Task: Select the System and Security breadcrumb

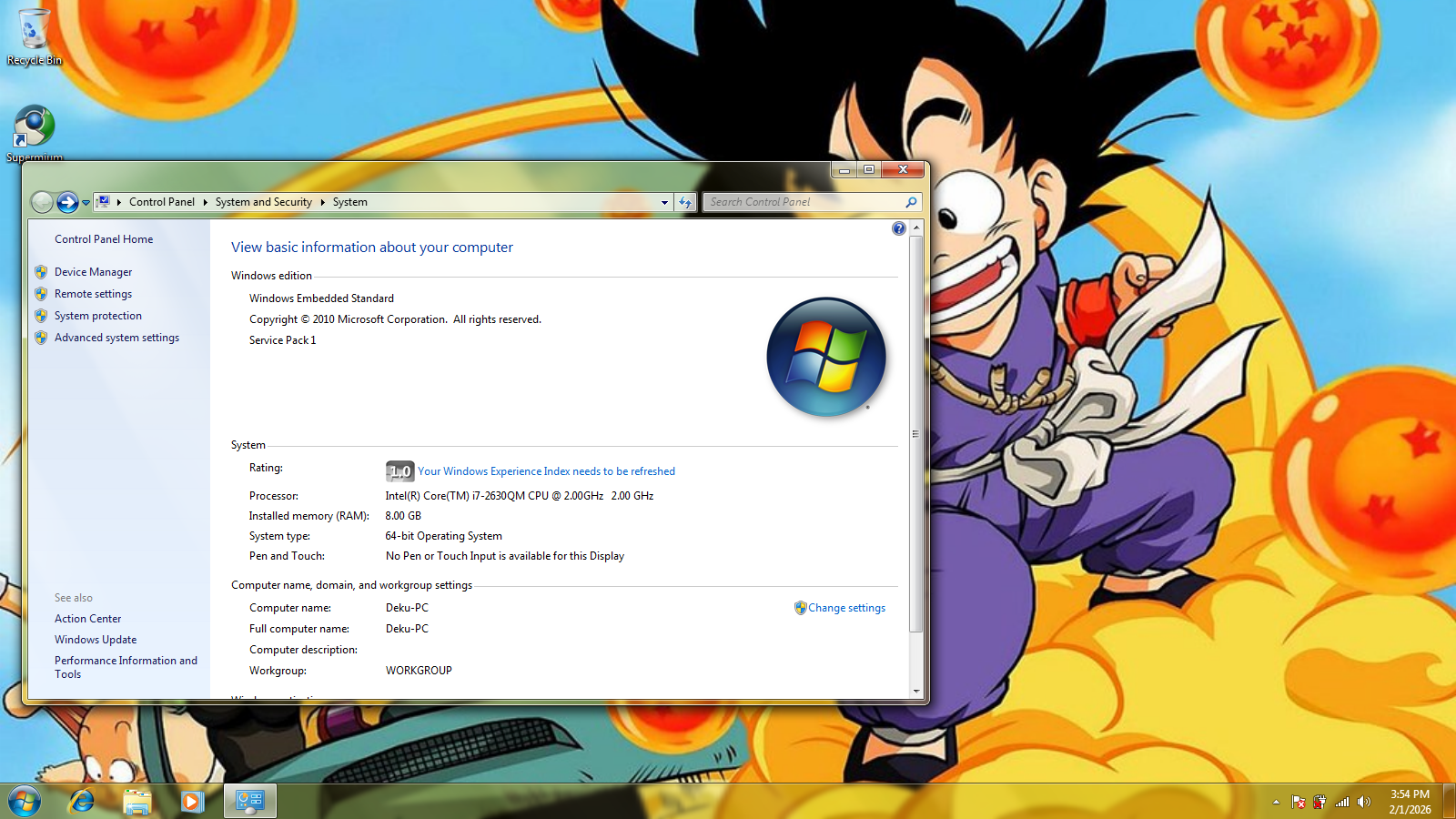Action: point(264,202)
